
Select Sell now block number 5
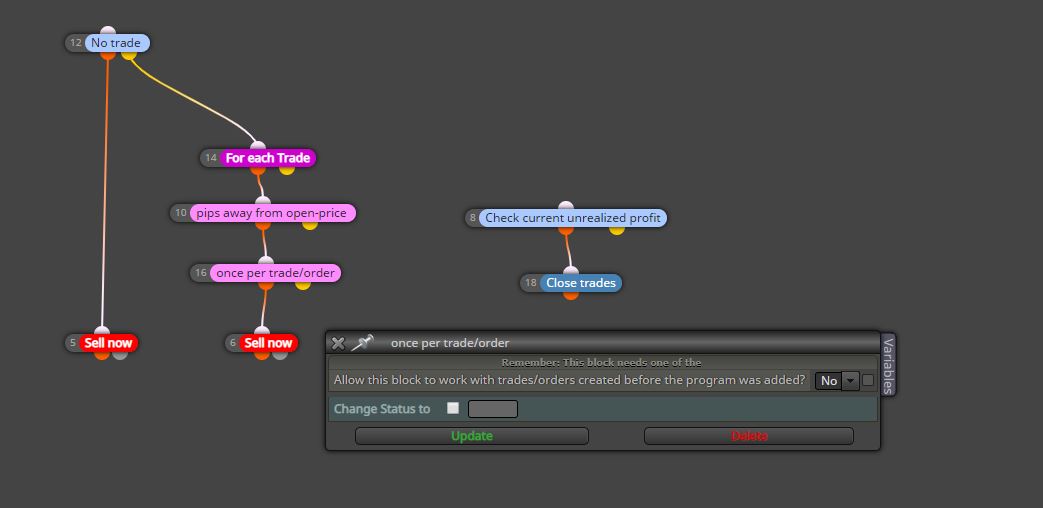tap(108, 343)
